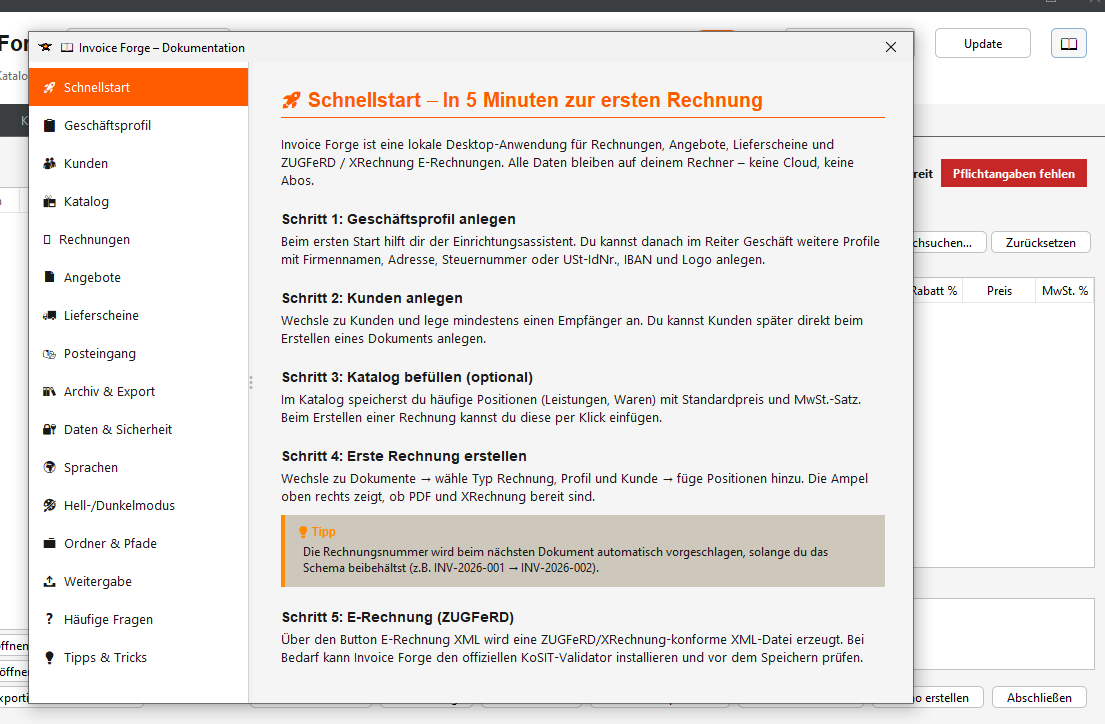This screenshot has width=1105, height=724.
Task: Click the MwSt. % column header
Action: [x=1064, y=290]
